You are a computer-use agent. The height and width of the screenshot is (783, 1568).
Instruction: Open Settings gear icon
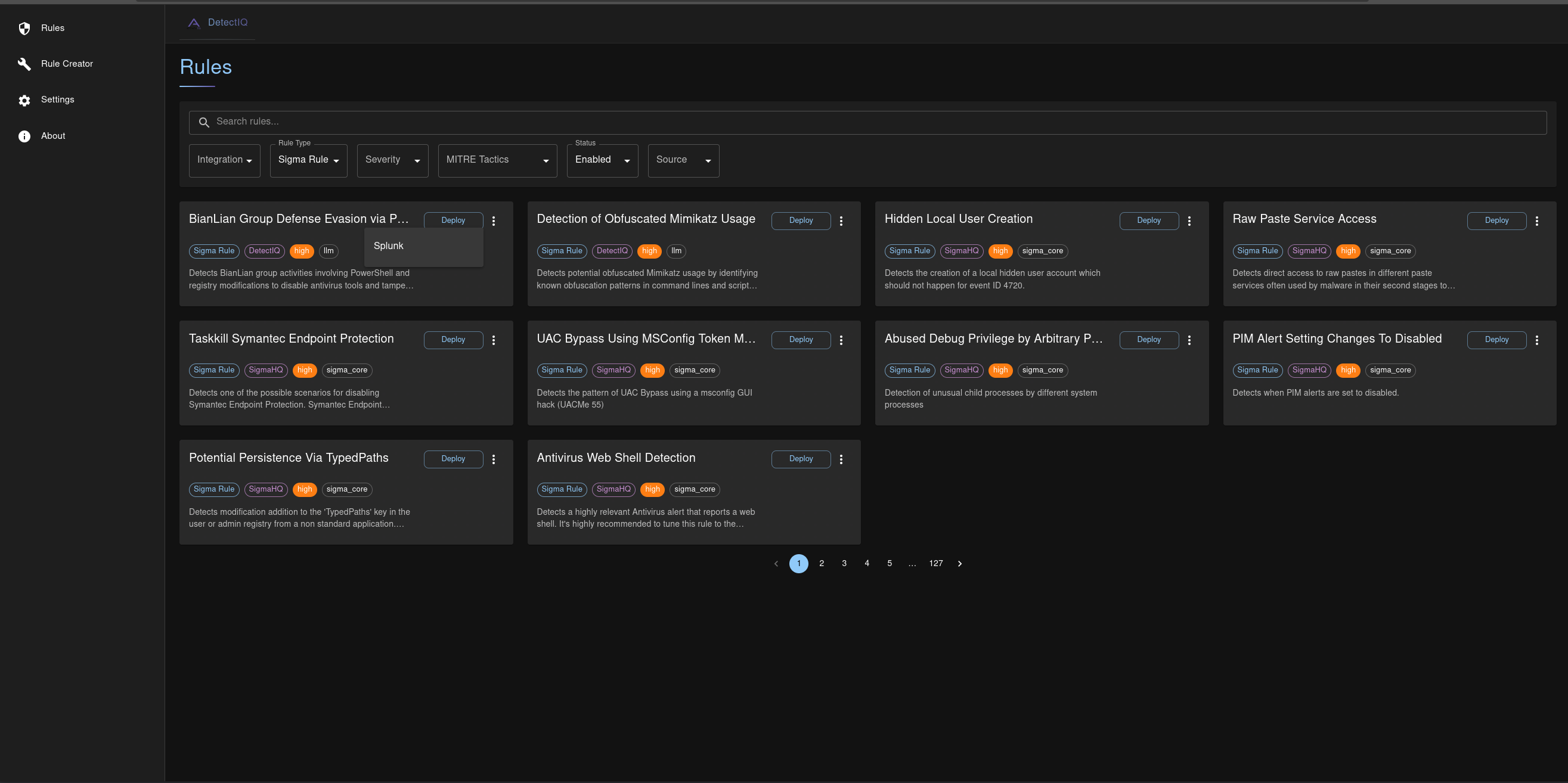tap(24, 99)
